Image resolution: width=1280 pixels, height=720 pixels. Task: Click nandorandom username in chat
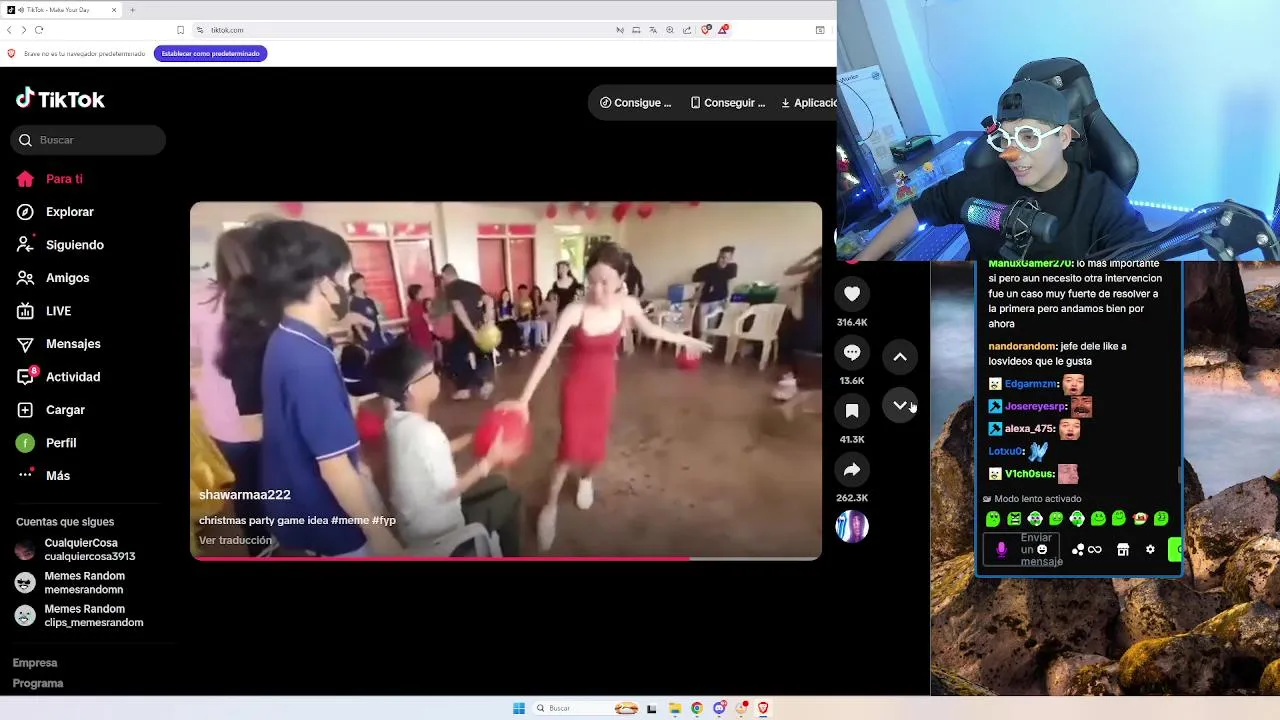click(1022, 346)
